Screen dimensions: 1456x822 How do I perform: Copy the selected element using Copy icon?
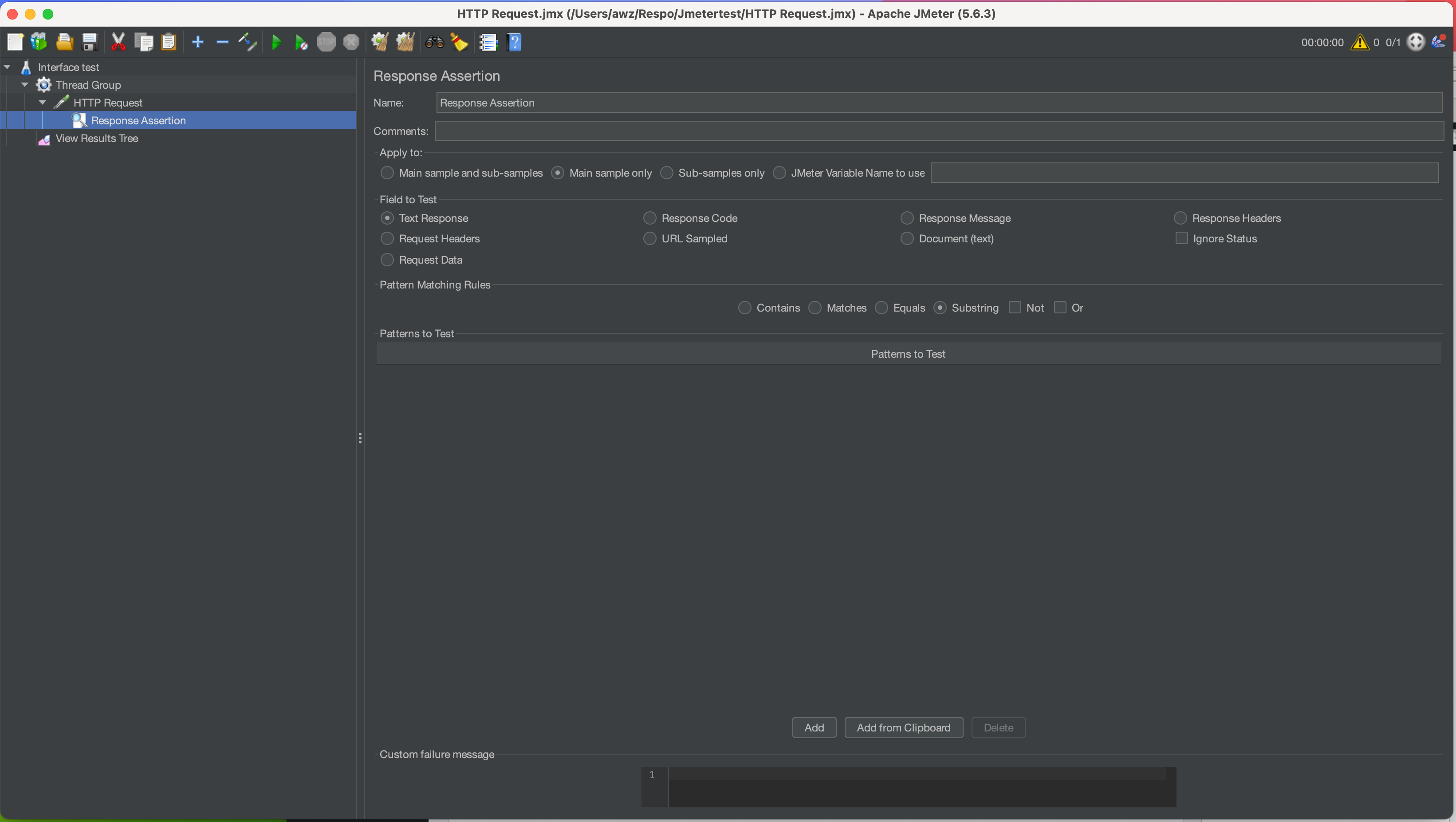coord(144,42)
